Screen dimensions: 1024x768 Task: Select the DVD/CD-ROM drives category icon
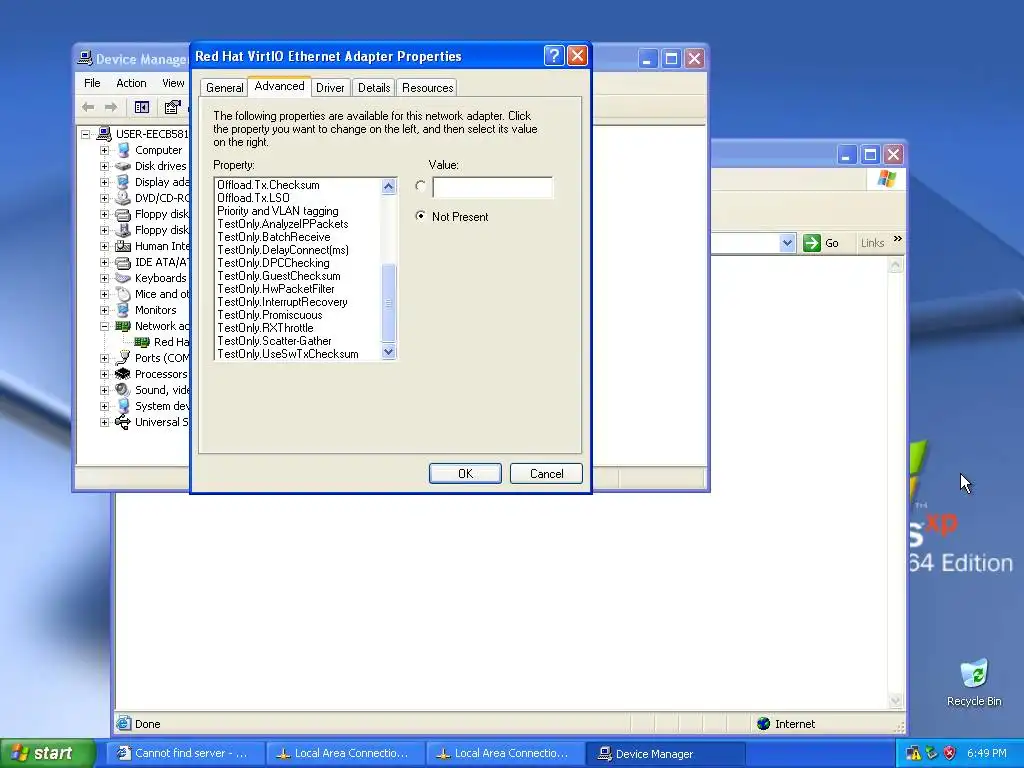(x=123, y=198)
